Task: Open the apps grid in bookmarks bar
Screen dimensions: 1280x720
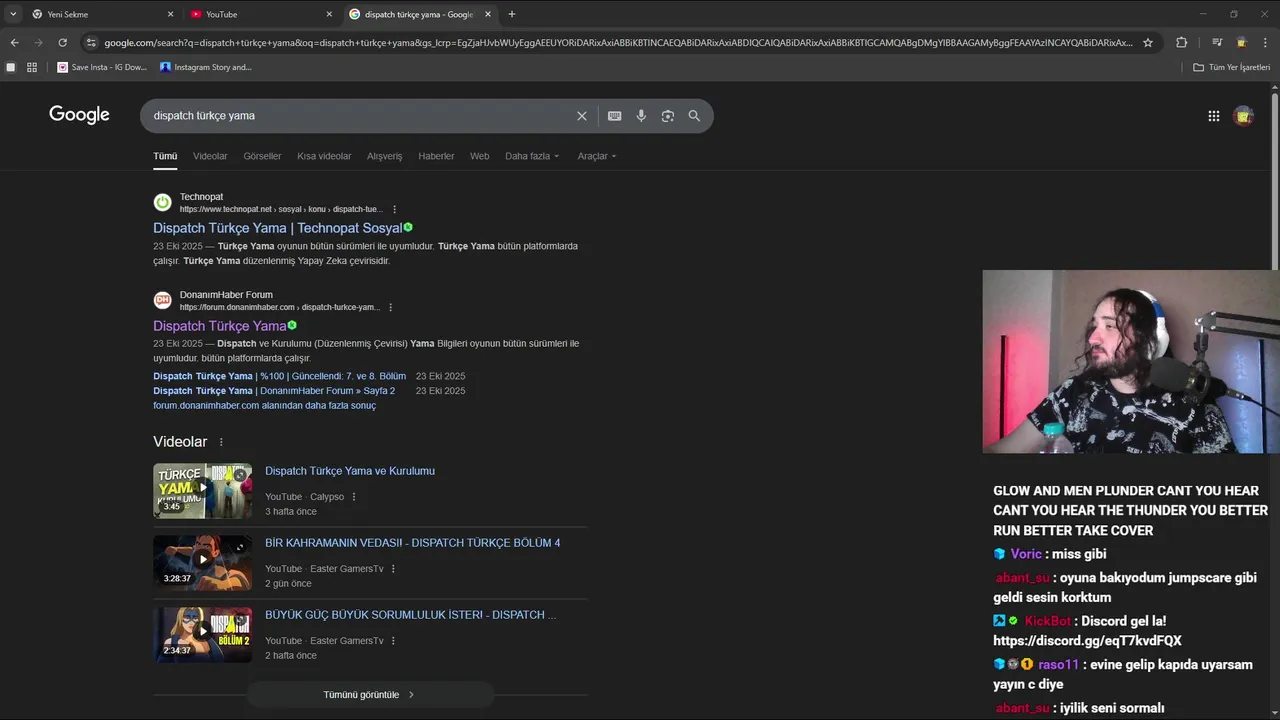Action: [x=32, y=67]
